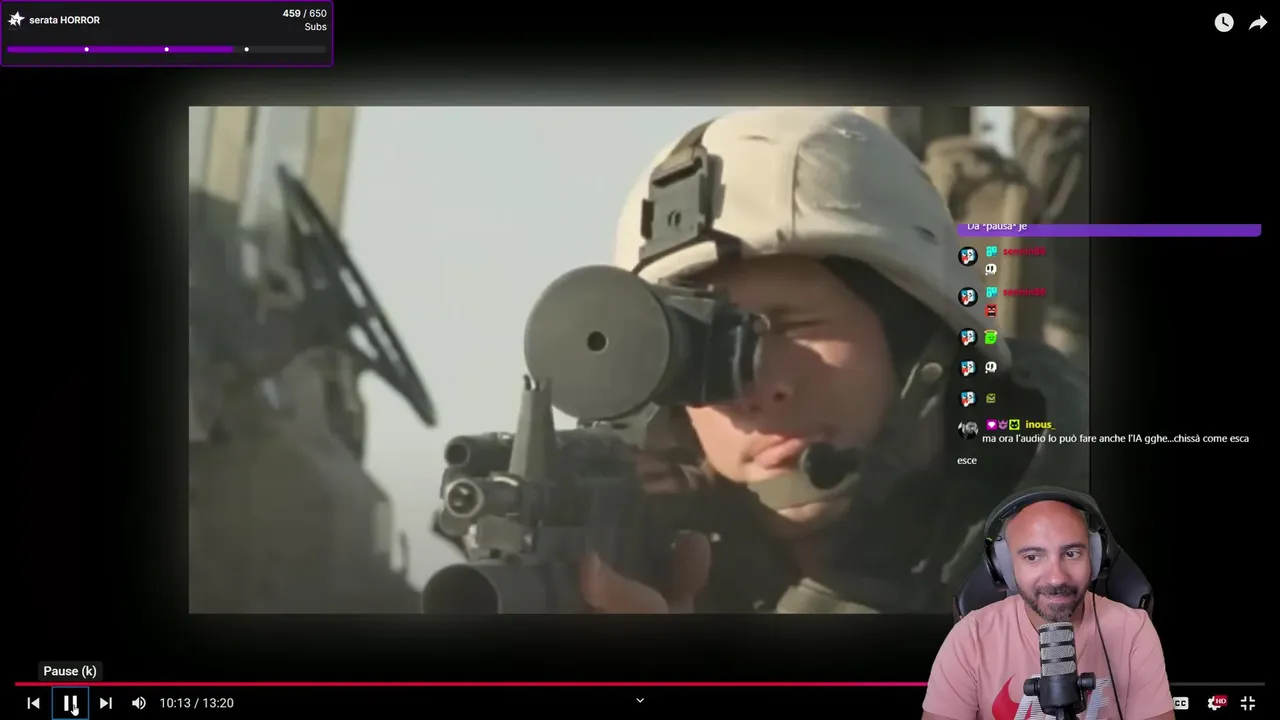Toggle closed captions CC button
Screen dimensions: 1280x720
[x=1181, y=703]
